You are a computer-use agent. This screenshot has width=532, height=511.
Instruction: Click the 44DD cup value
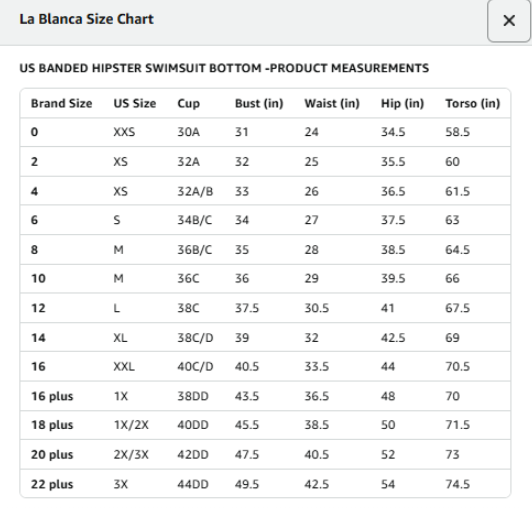(x=193, y=485)
